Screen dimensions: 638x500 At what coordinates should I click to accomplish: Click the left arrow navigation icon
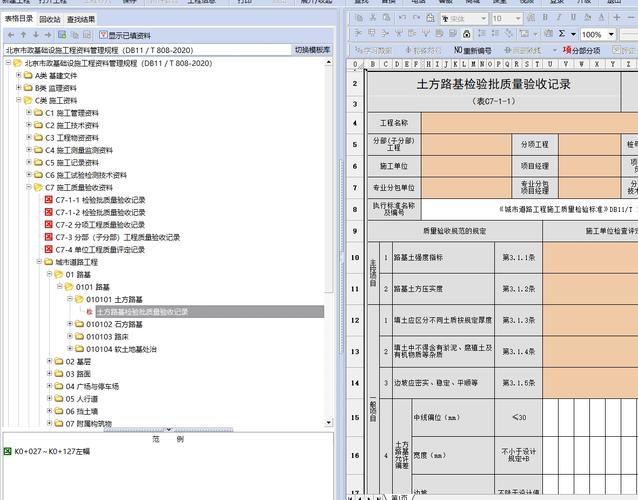pos(11,35)
